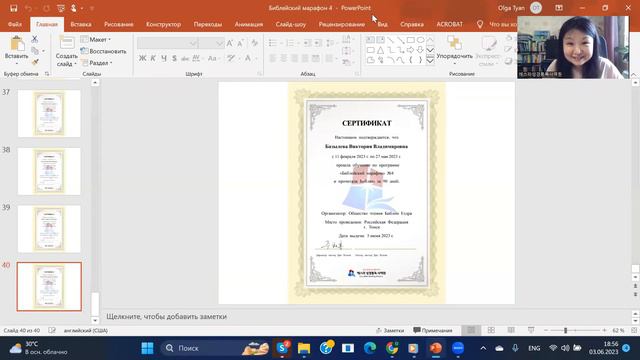Click the increase font size icon

(230, 43)
